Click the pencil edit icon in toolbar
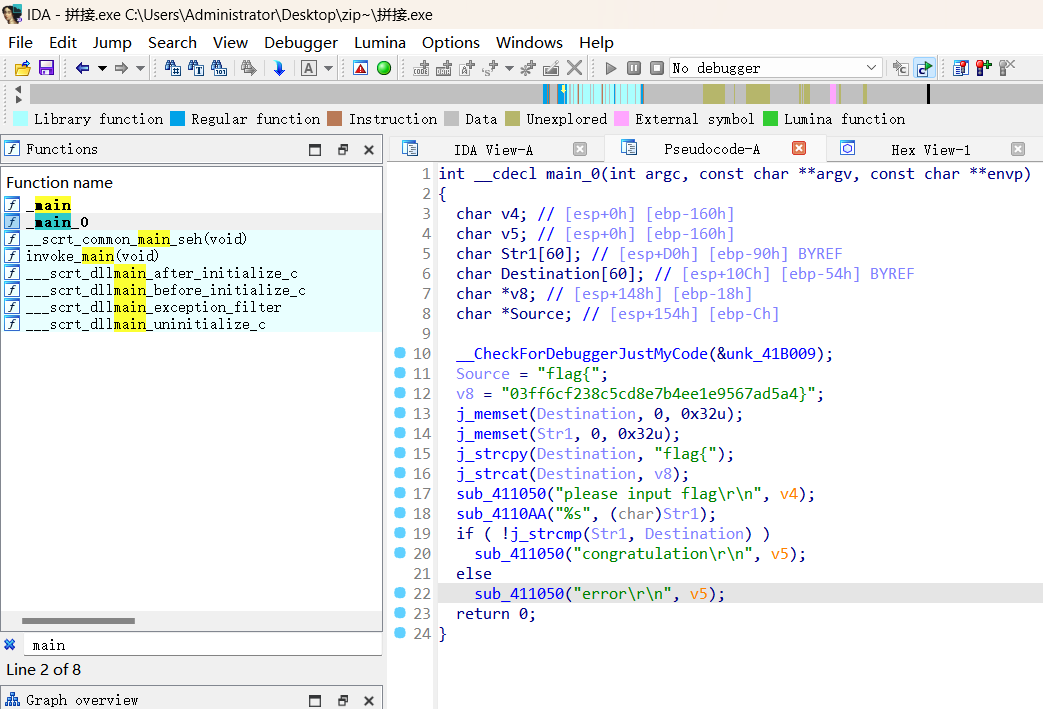Image resolution: width=1043 pixels, height=709 pixels. [x=551, y=68]
